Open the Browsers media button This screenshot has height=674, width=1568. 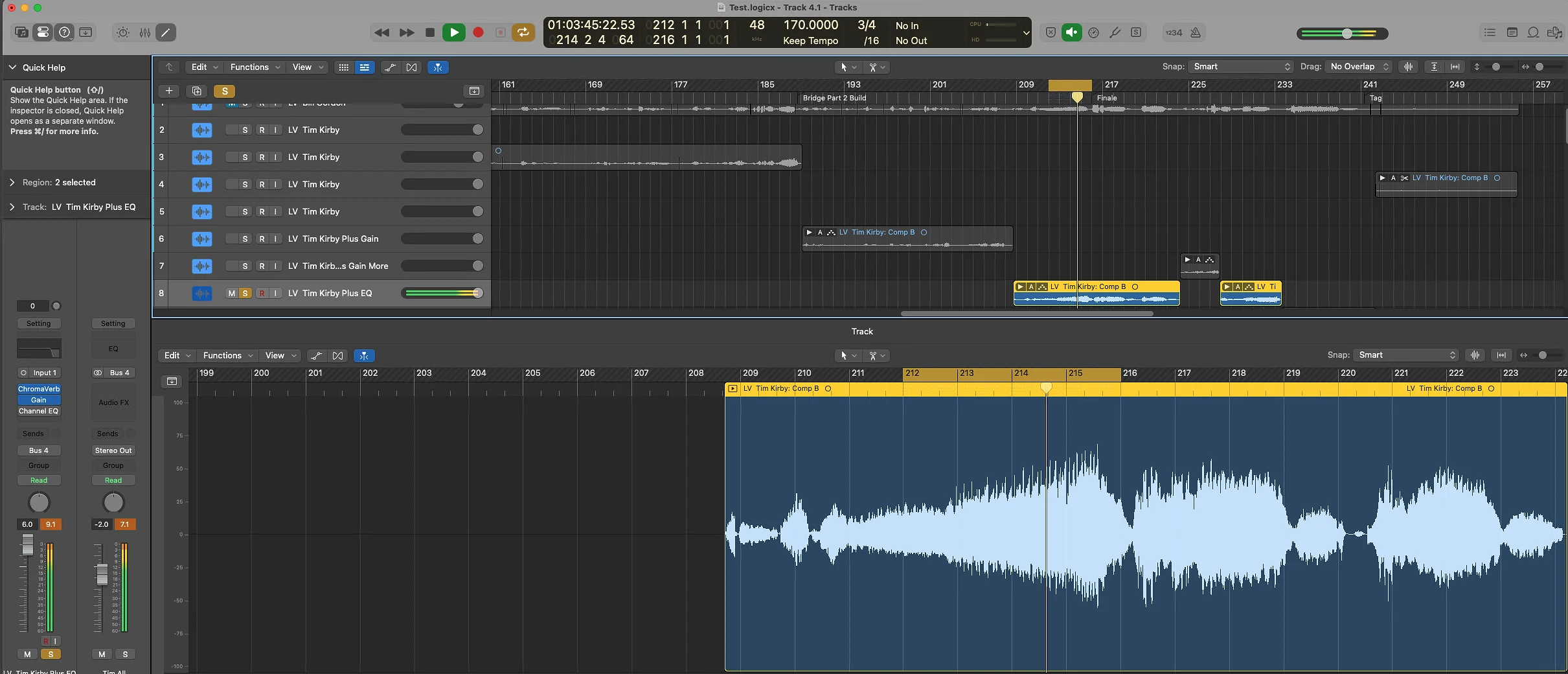pos(1554,32)
